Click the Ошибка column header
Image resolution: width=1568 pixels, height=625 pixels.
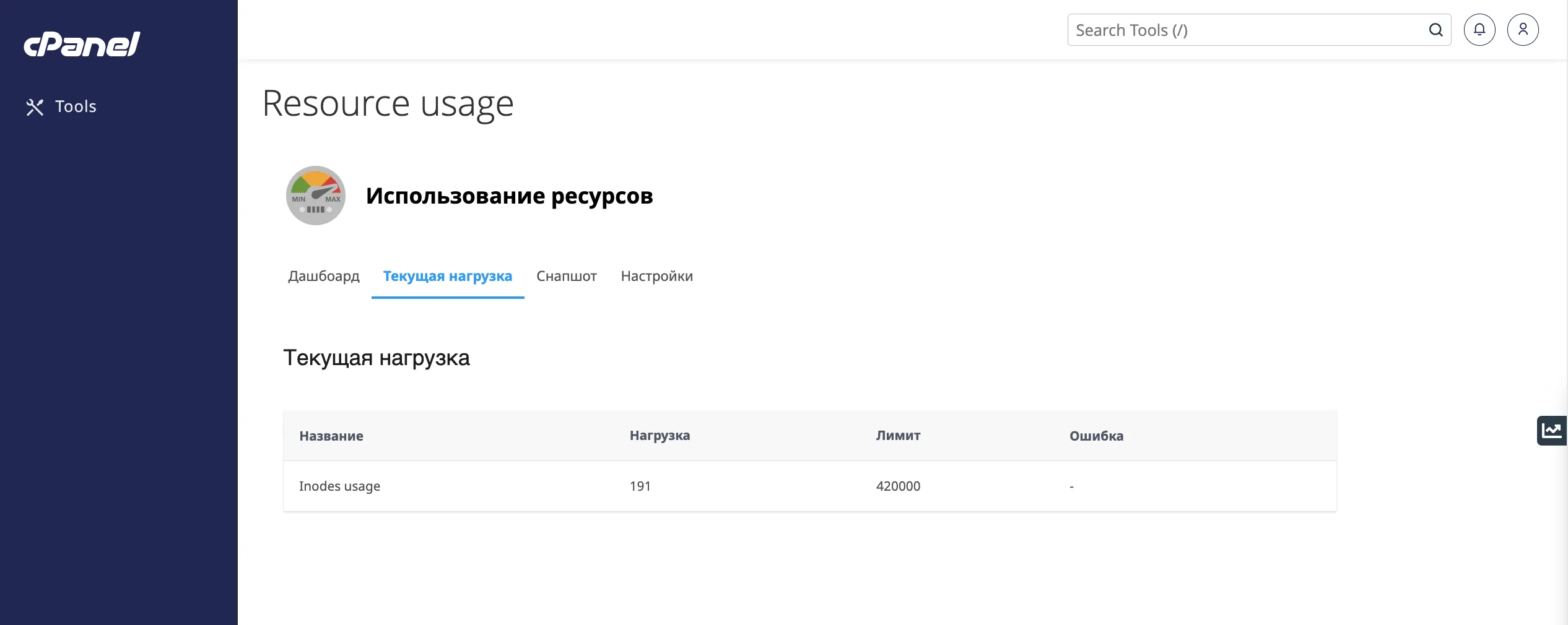(1095, 436)
